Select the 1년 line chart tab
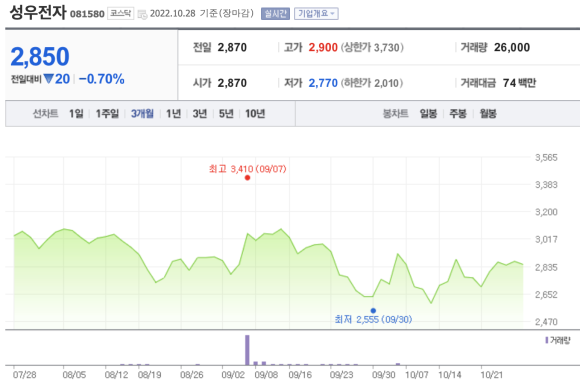580x392 pixels. (x=173, y=114)
